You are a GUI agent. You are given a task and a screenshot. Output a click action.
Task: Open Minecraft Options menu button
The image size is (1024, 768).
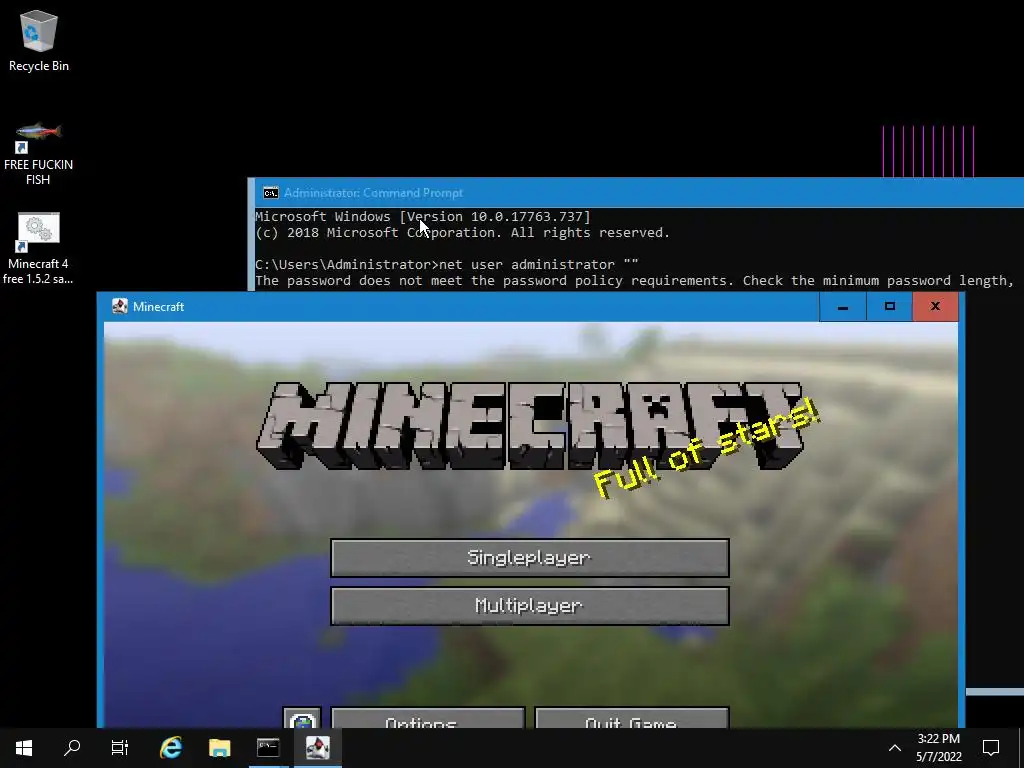(x=428, y=718)
